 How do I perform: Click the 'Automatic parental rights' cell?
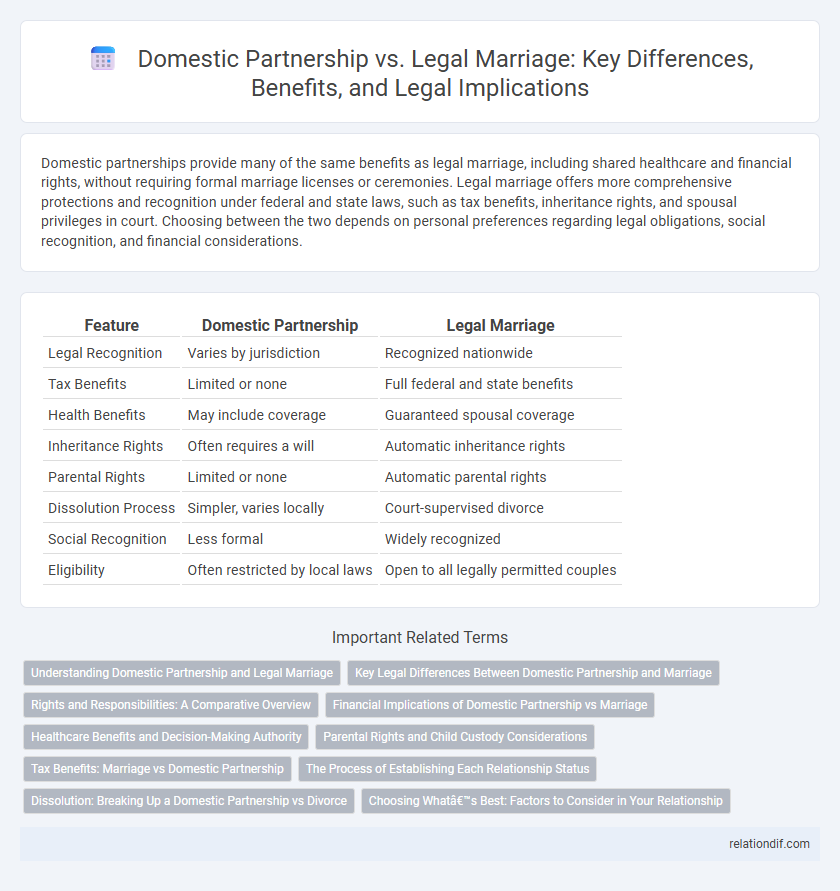pyautogui.click(x=465, y=477)
